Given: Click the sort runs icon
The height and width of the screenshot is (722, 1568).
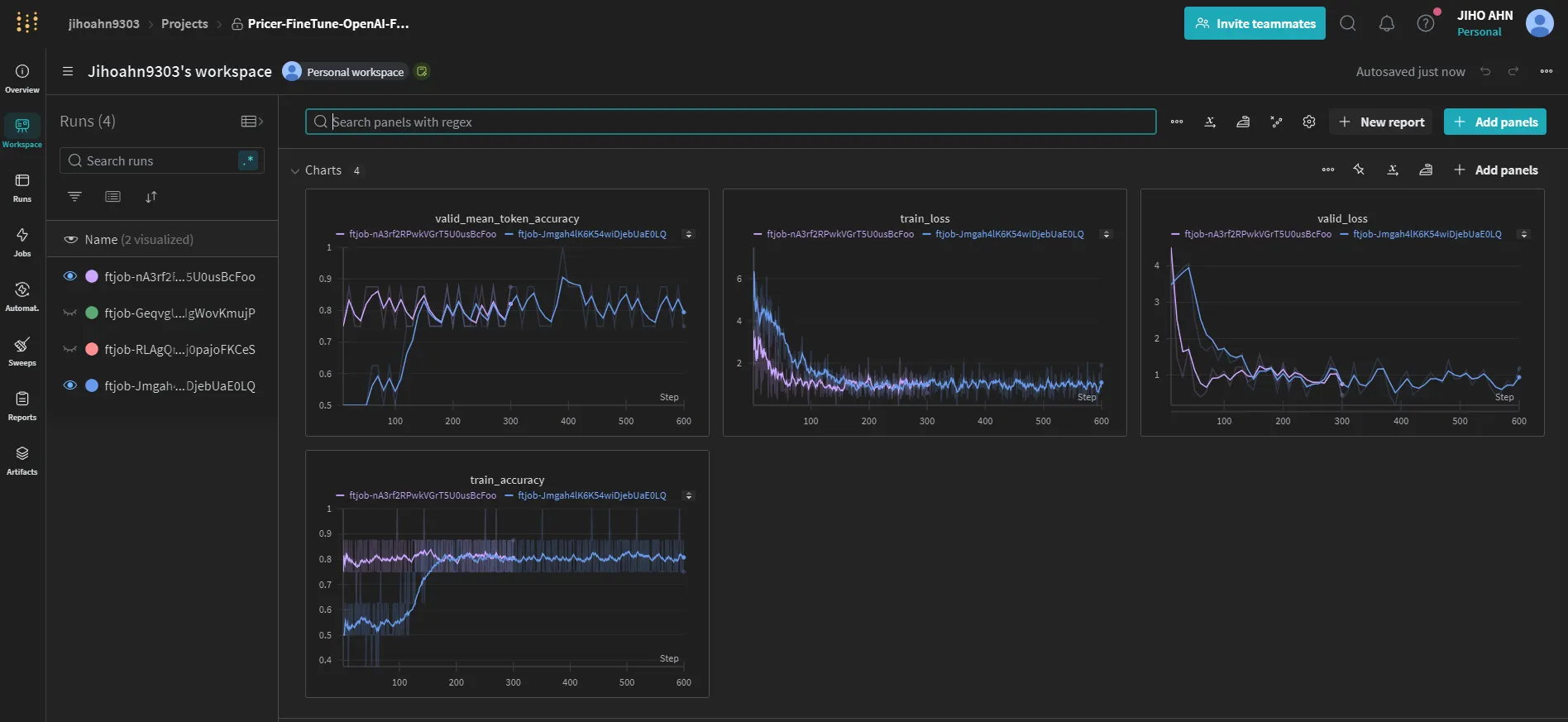Looking at the screenshot, I should point(151,197).
